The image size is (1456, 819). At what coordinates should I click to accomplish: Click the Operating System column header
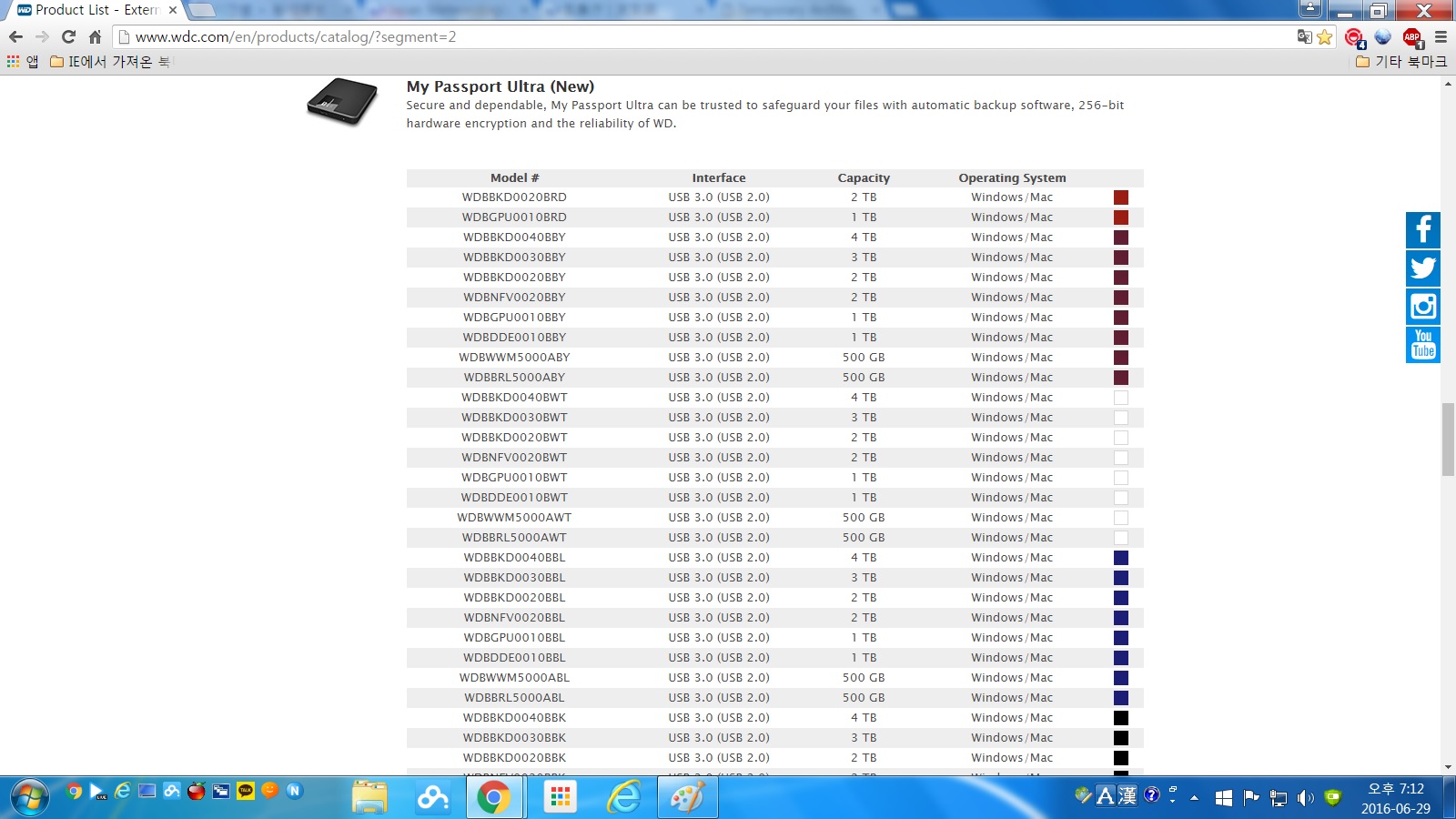click(x=1012, y=178)
